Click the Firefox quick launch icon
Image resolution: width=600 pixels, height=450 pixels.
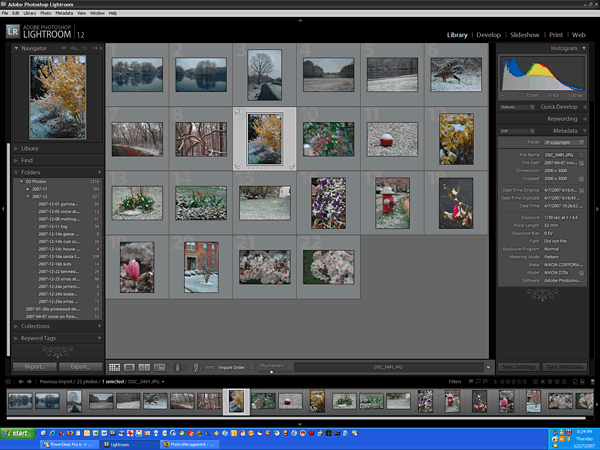pyautogui.click(x=70, y=433)
